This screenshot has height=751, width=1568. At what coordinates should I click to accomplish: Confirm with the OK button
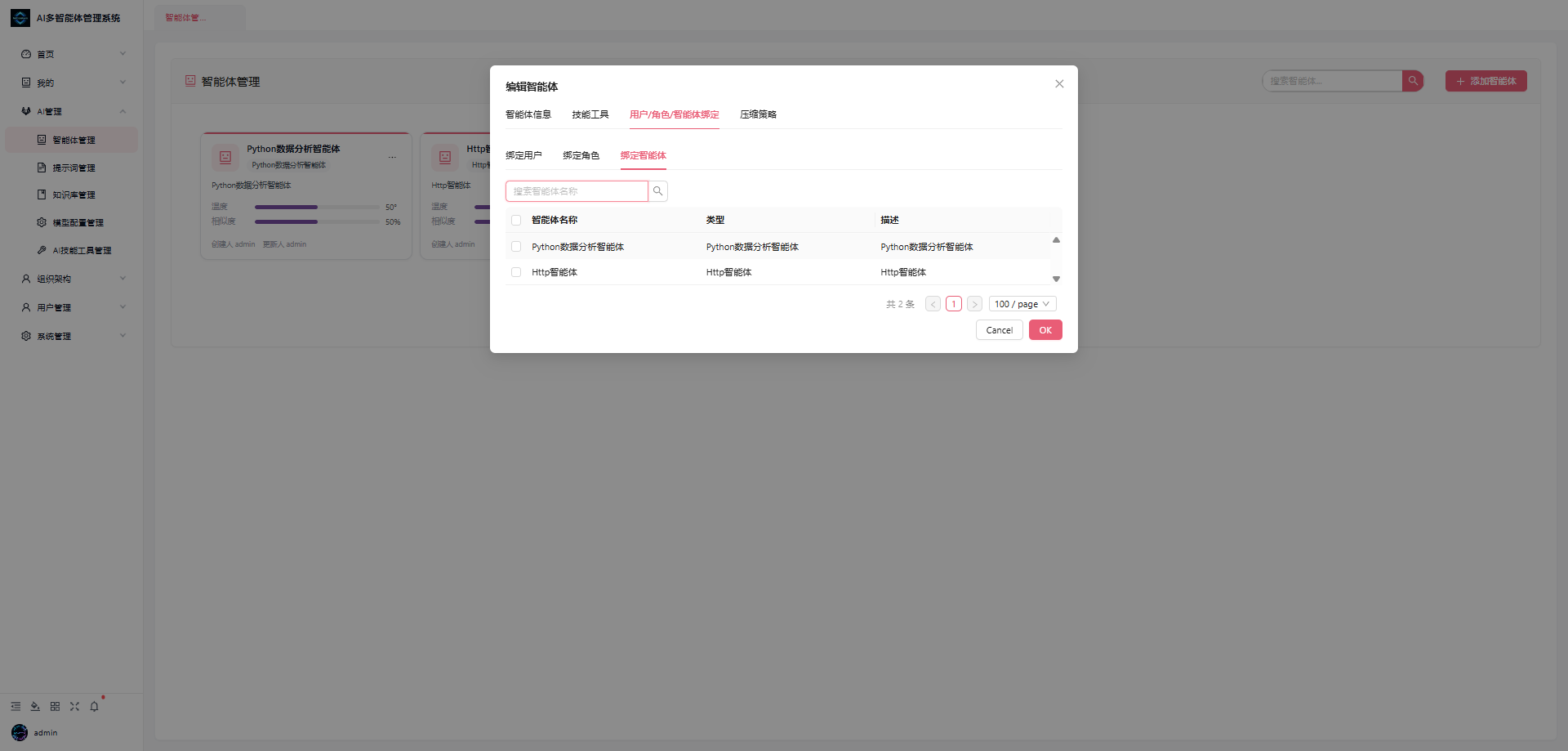[1045, 330]
